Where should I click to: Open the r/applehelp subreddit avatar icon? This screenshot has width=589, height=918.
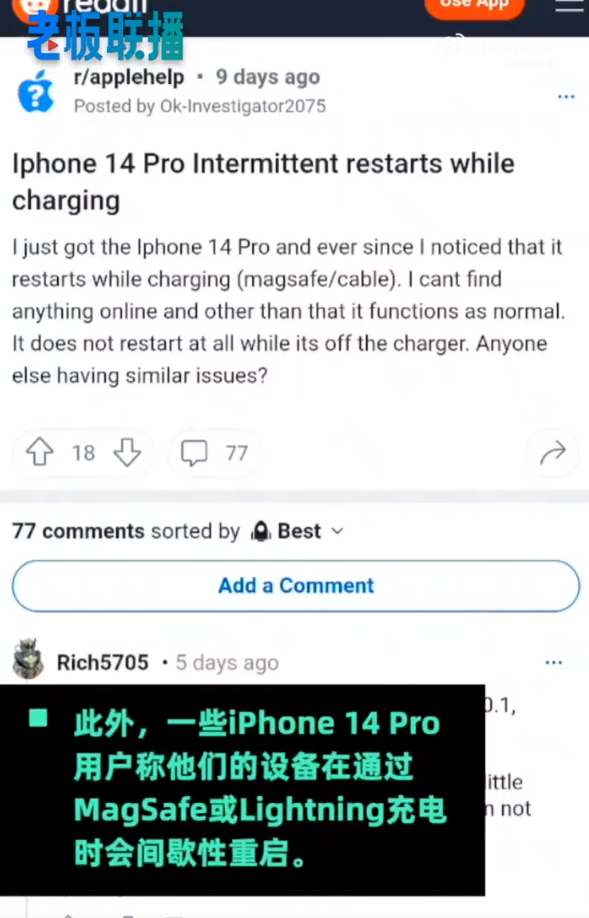point(36,92)
